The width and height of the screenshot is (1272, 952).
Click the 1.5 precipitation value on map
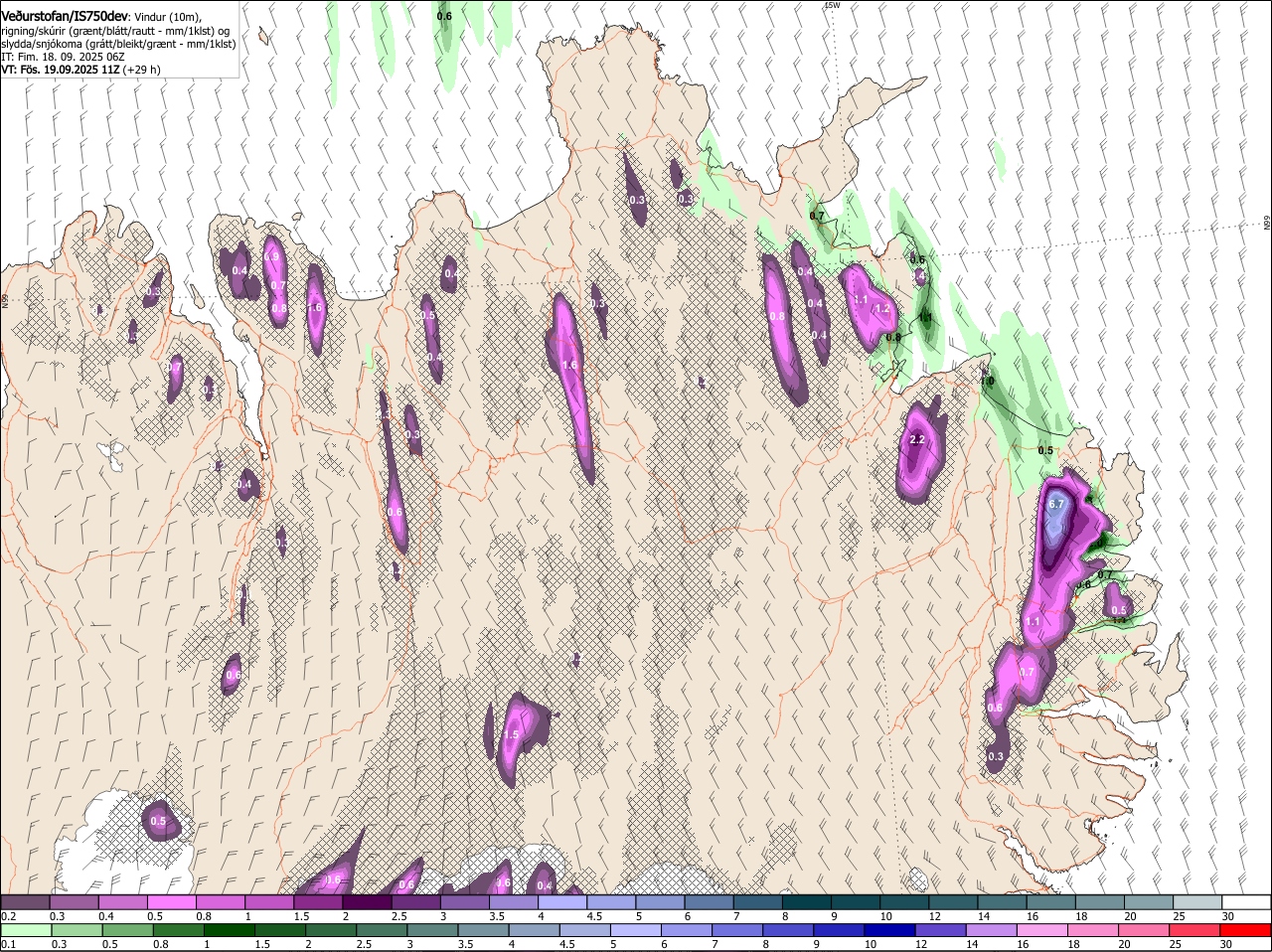pos(512,734)
